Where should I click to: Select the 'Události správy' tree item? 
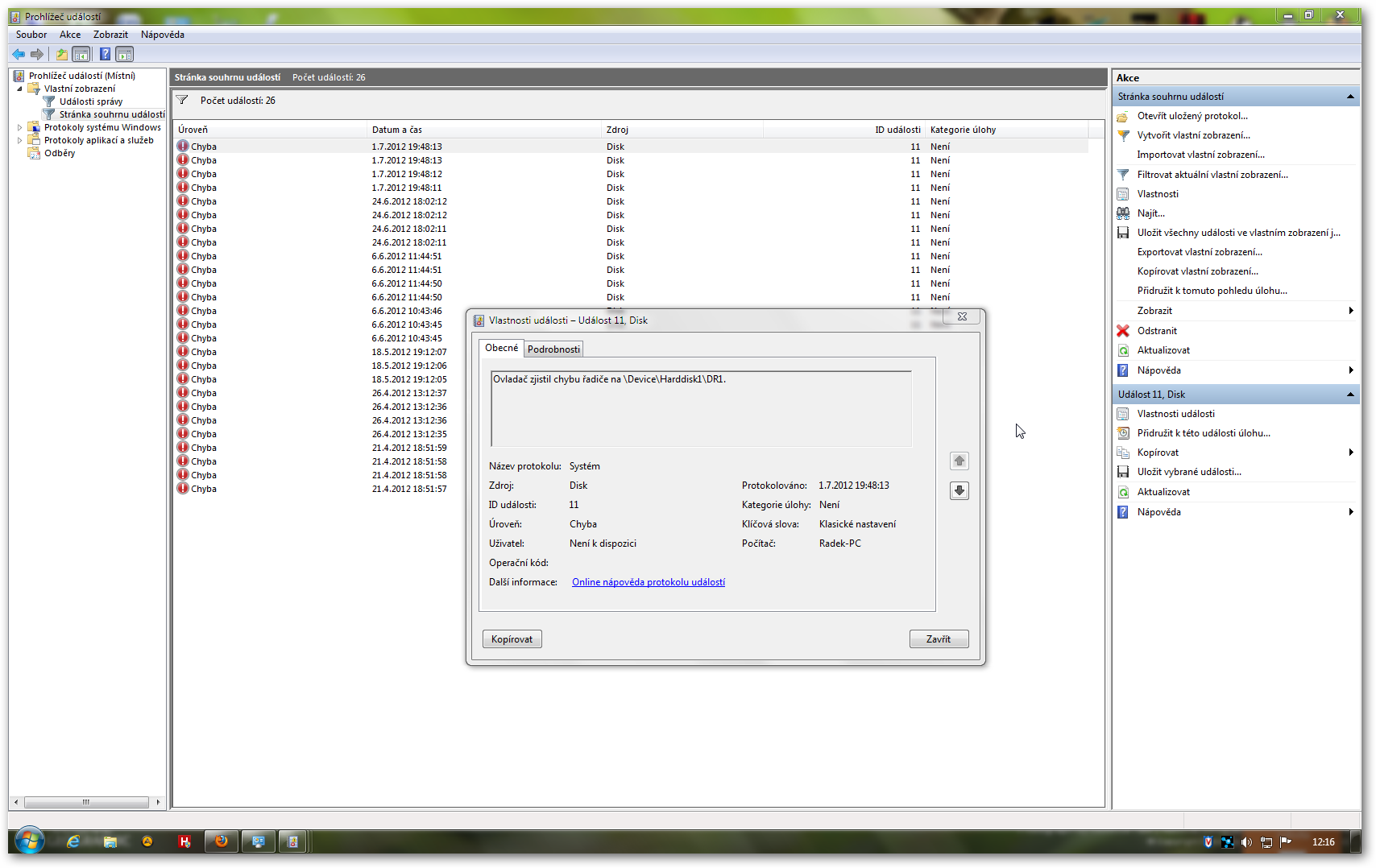click(91, 101)
